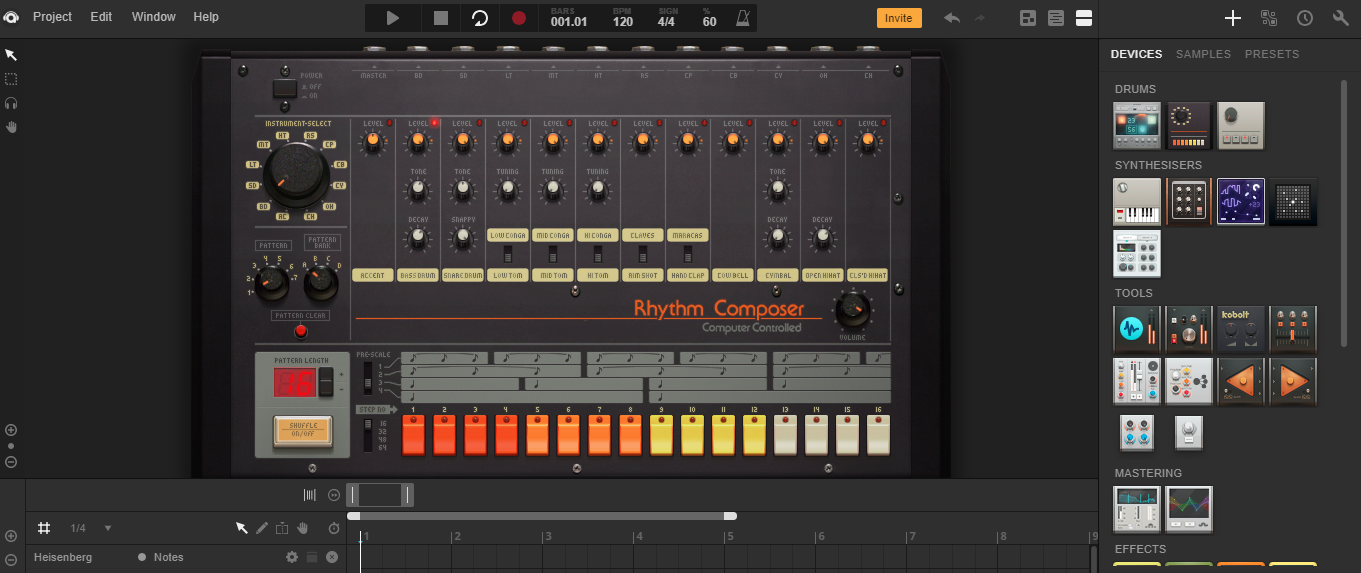Toggle the Shuffle On/Off button

(x=302, y=431)
